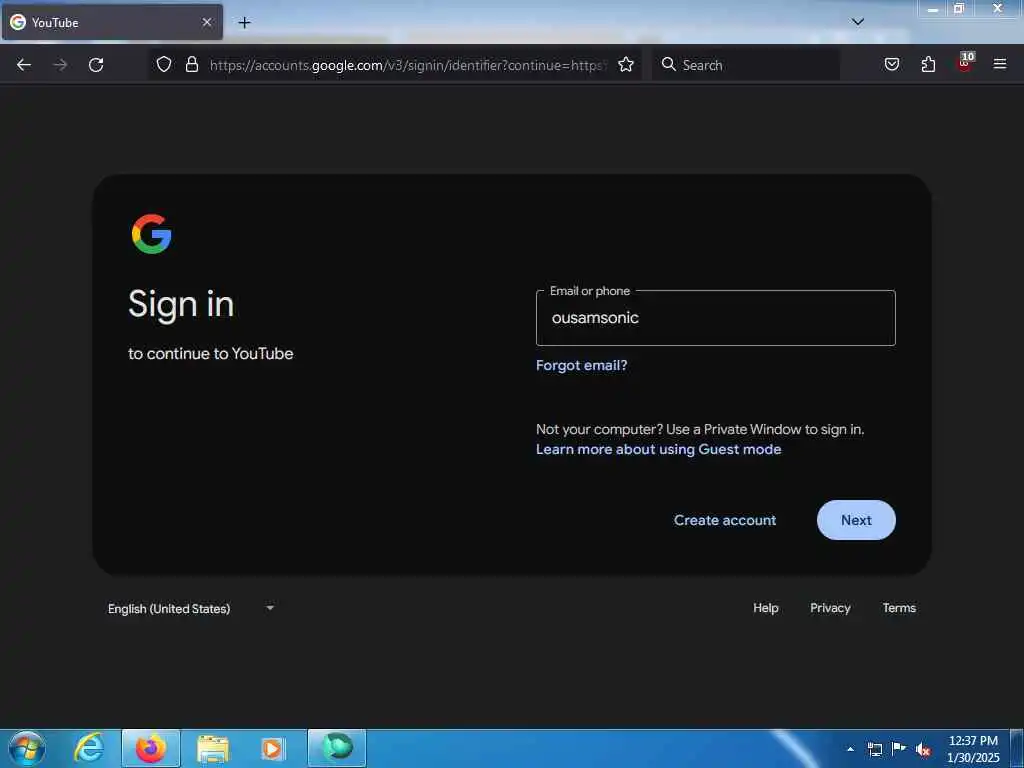Open the Extensions puzzle icon
Image resolution: width=1024 pixels, height=768 pixels.
coord(928,64)
